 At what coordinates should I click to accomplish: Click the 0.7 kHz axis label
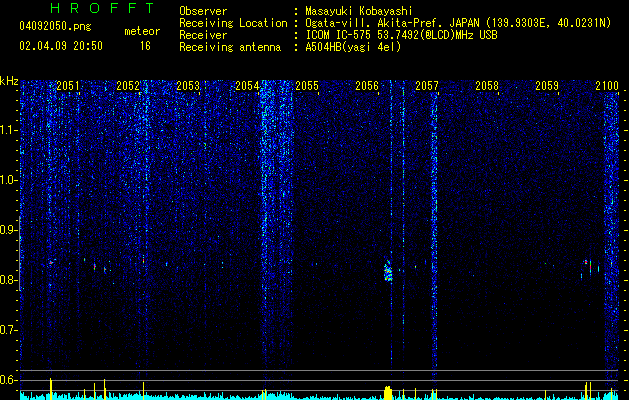pyautogui.click(x=9, y=330)
